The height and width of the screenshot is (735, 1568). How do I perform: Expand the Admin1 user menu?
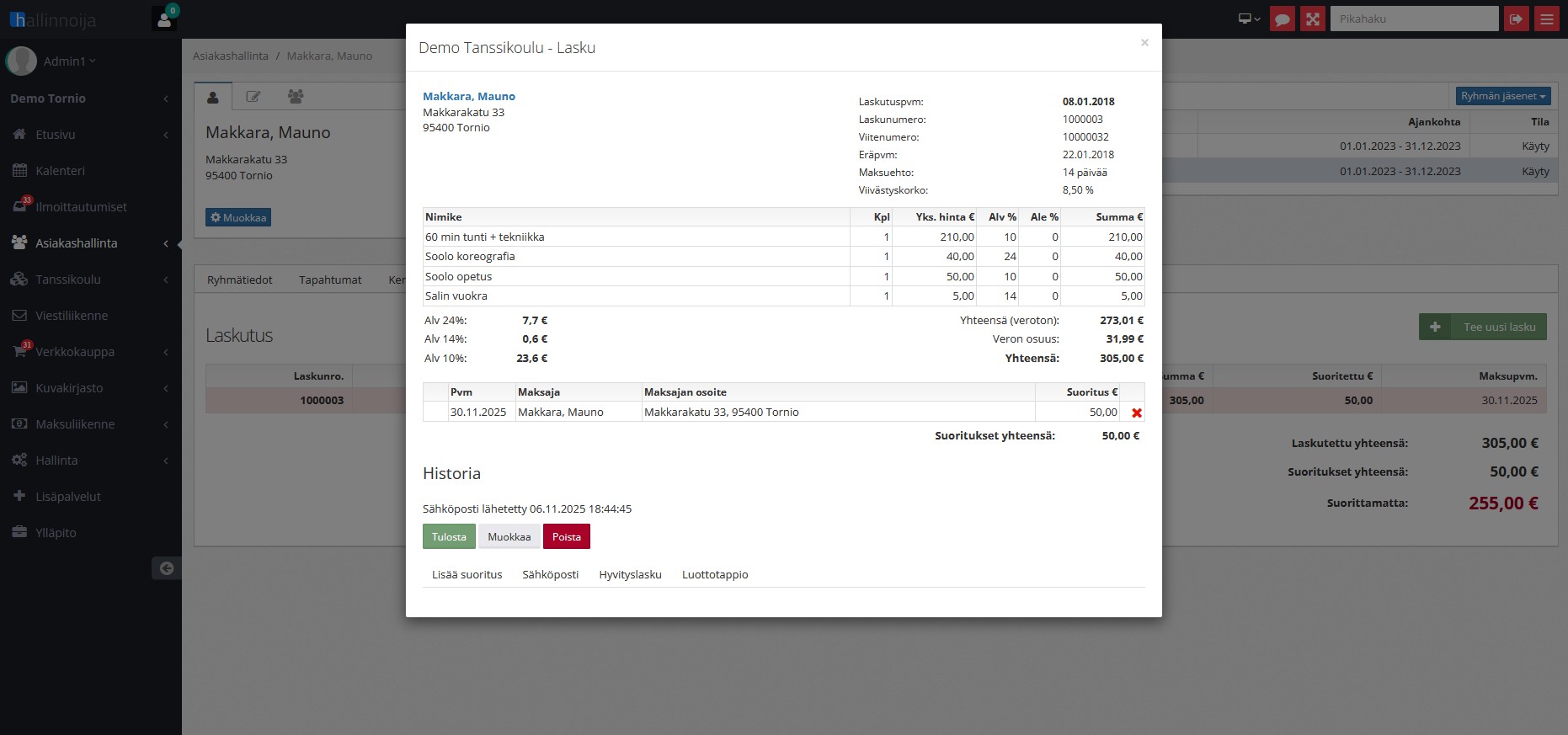click(x=69, y=61)
